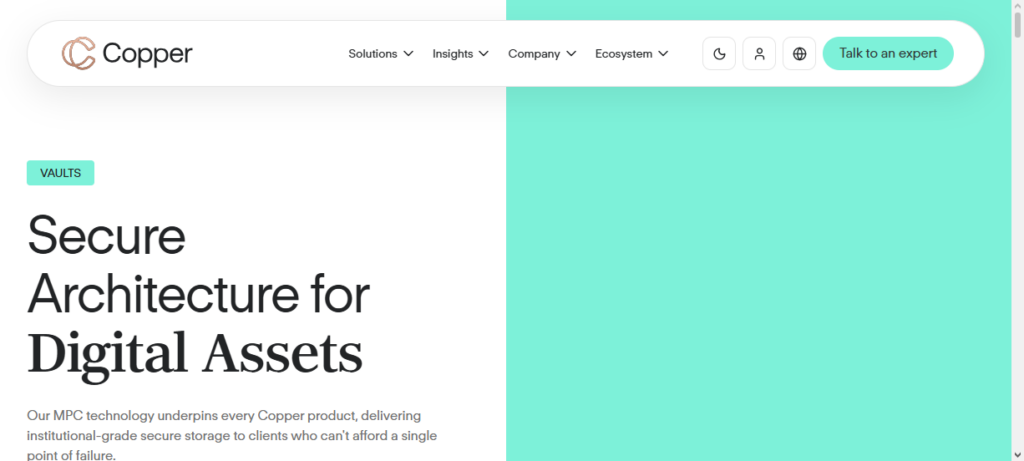Expand the chevron next to Solutions
This screenshot has width=1024, height=461.
[408, 54]
